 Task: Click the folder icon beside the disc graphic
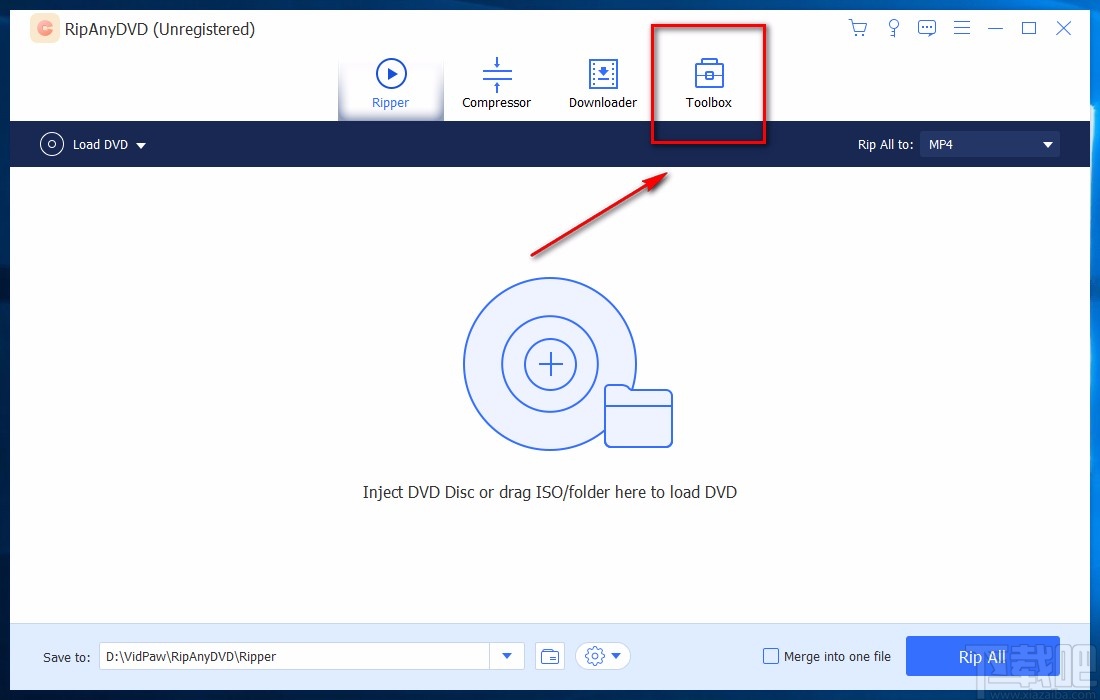[x=638, y=416]
